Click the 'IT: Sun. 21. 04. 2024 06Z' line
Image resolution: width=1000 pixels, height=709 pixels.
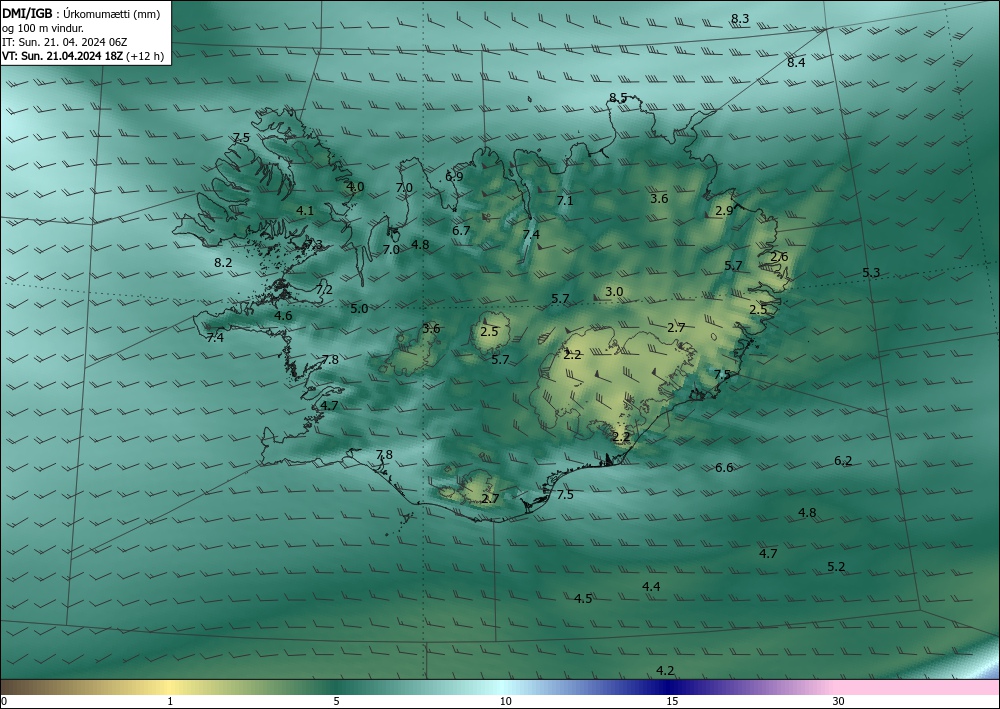pos(64,42)
